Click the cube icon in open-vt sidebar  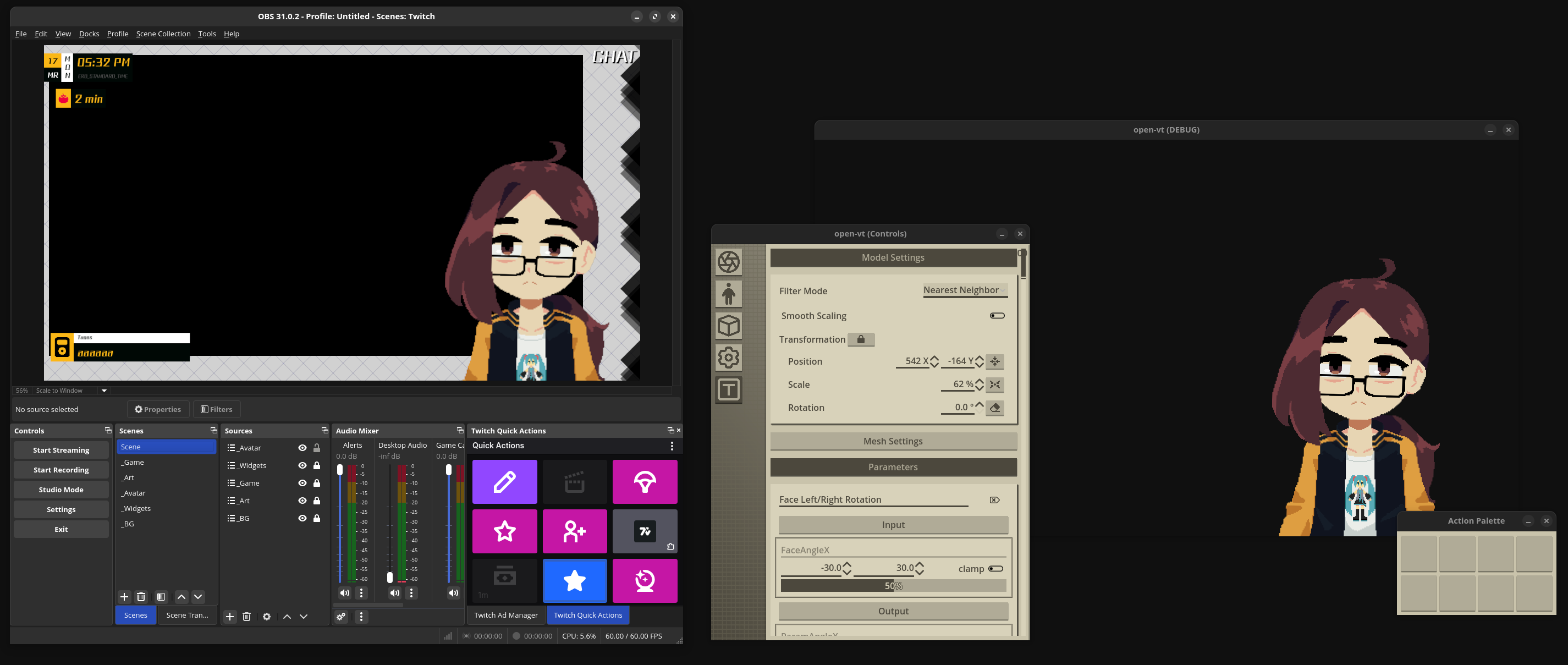coord(728,326)
